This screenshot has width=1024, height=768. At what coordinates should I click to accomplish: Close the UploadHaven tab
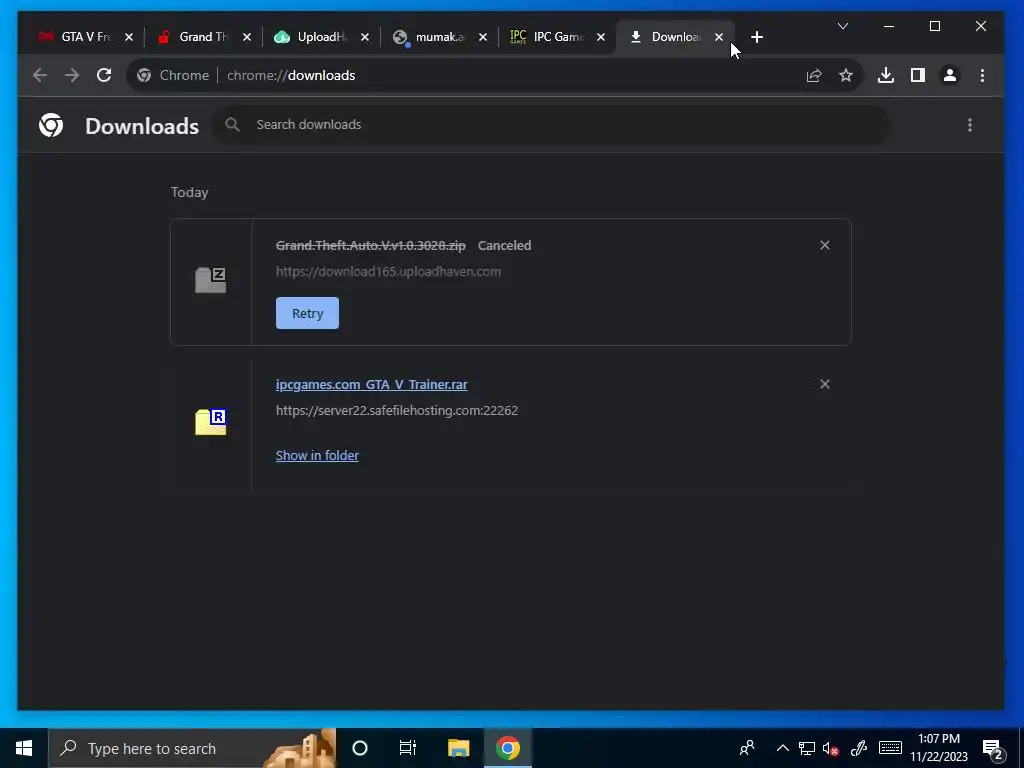[365, 37]
